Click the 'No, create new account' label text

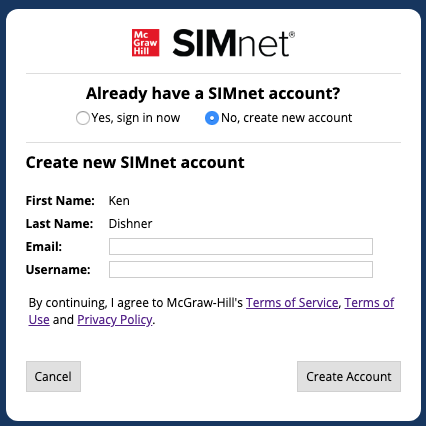click(287, 118)
